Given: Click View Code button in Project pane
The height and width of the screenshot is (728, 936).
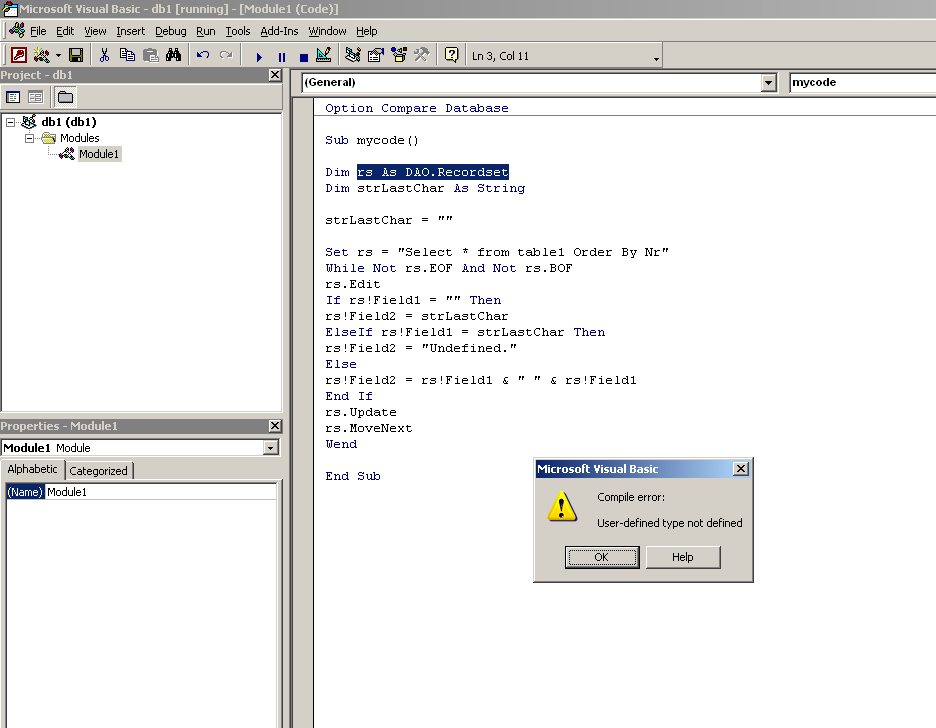Looking at the screenshot, I should click(x=14, y=97).
